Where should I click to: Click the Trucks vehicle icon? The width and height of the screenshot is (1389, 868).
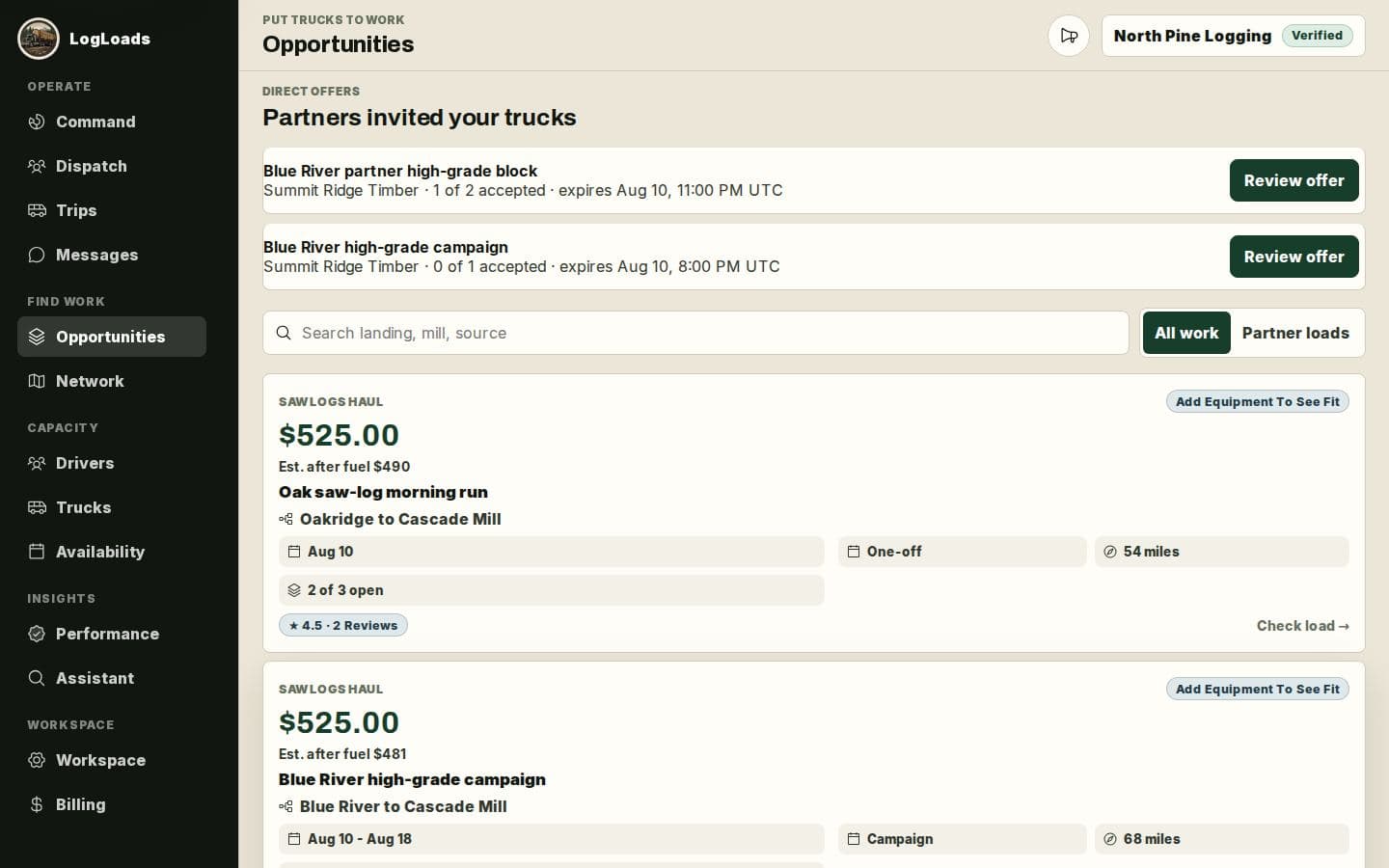coord(37,507)
